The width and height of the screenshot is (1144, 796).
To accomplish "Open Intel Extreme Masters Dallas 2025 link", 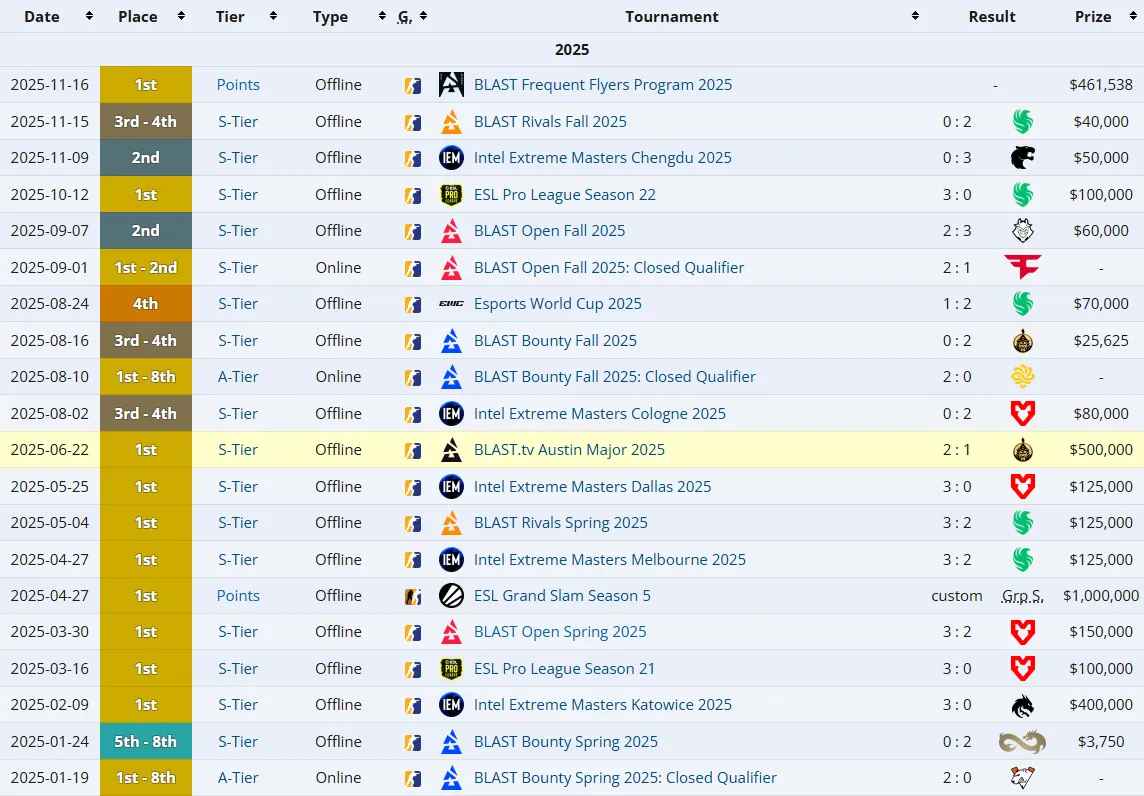I will coord(592,487).
